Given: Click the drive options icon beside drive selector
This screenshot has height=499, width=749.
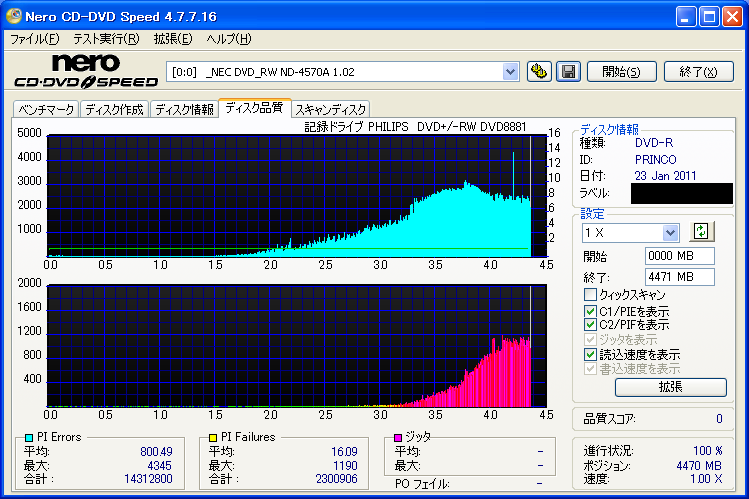Looking at the screenshot, I should [539, 72].
